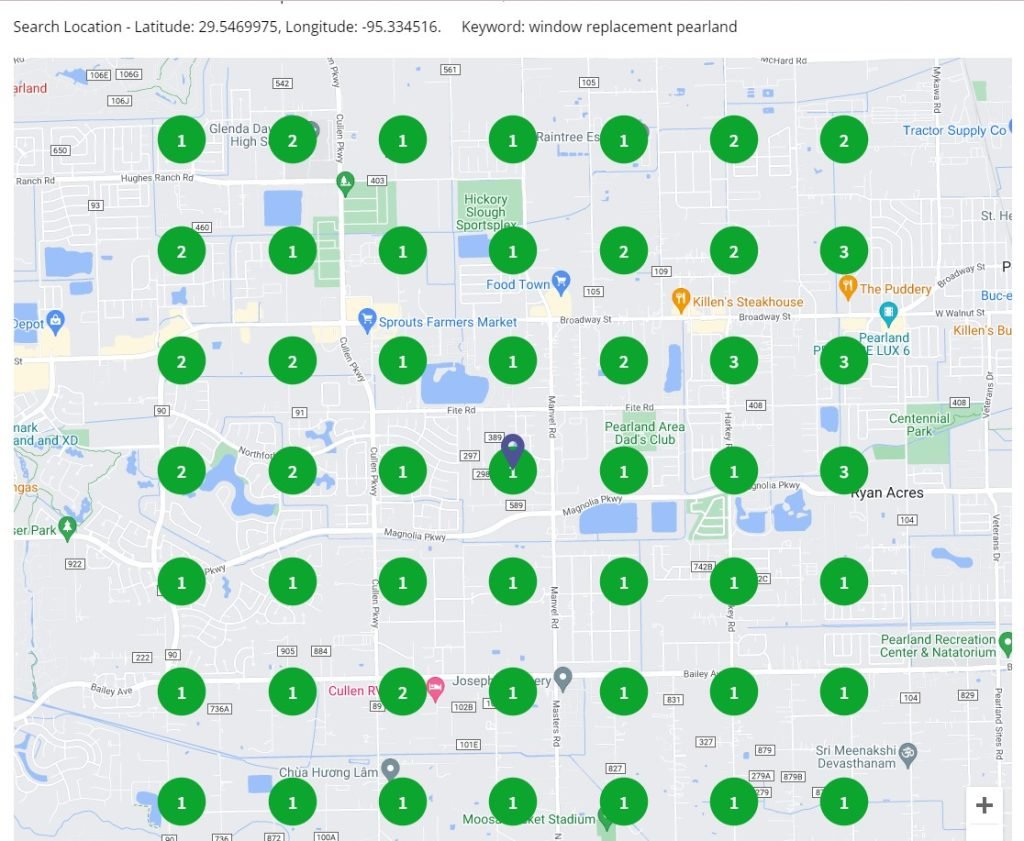Select the Sprouts Farmers Market cart icon

click(367, 321)
